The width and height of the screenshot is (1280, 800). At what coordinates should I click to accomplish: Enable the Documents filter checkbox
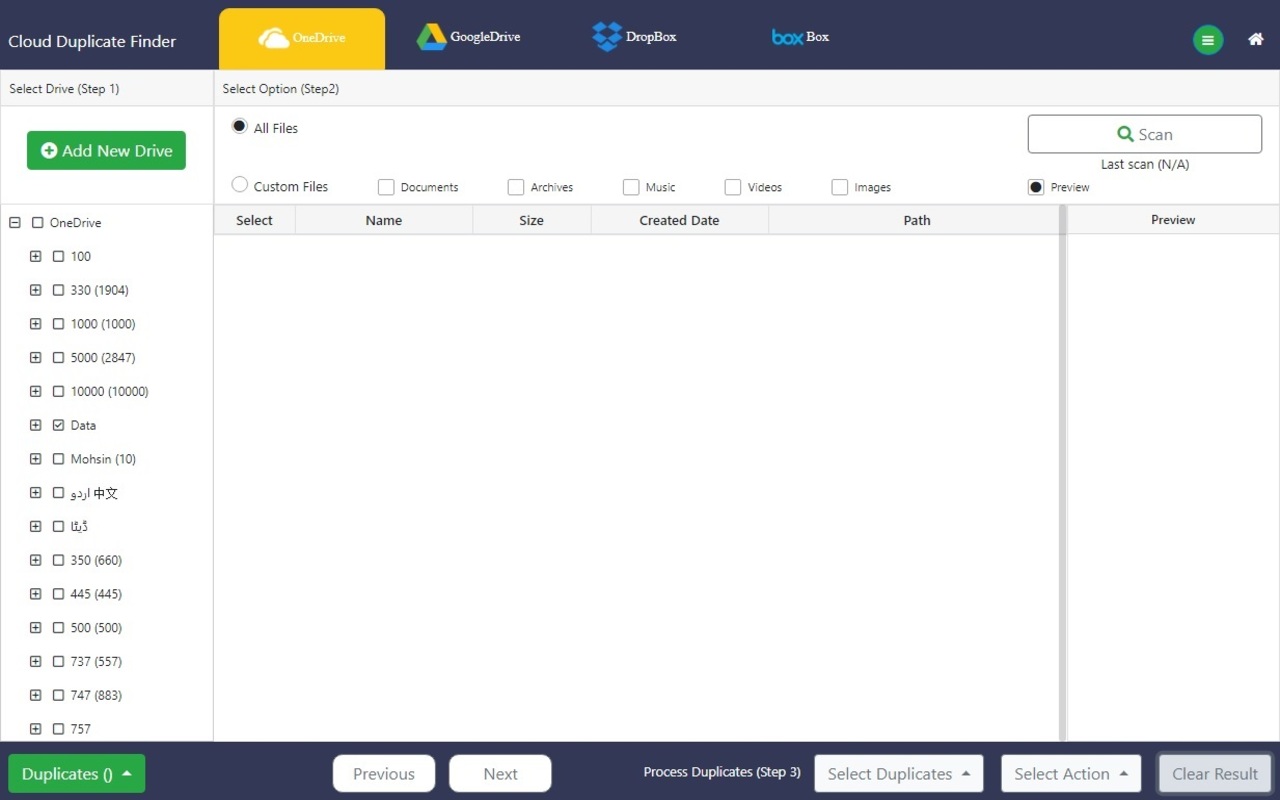[385, 187]
